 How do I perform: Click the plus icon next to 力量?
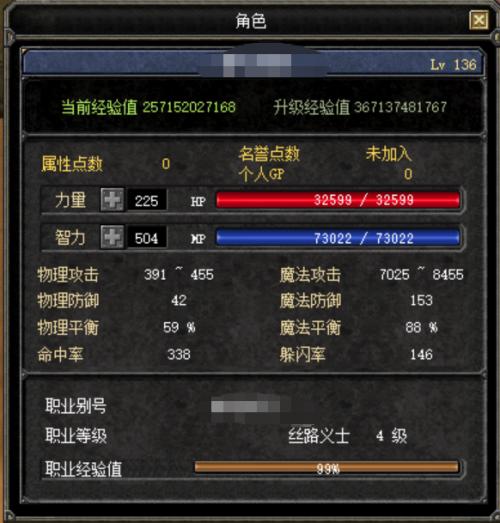(112, 200)
